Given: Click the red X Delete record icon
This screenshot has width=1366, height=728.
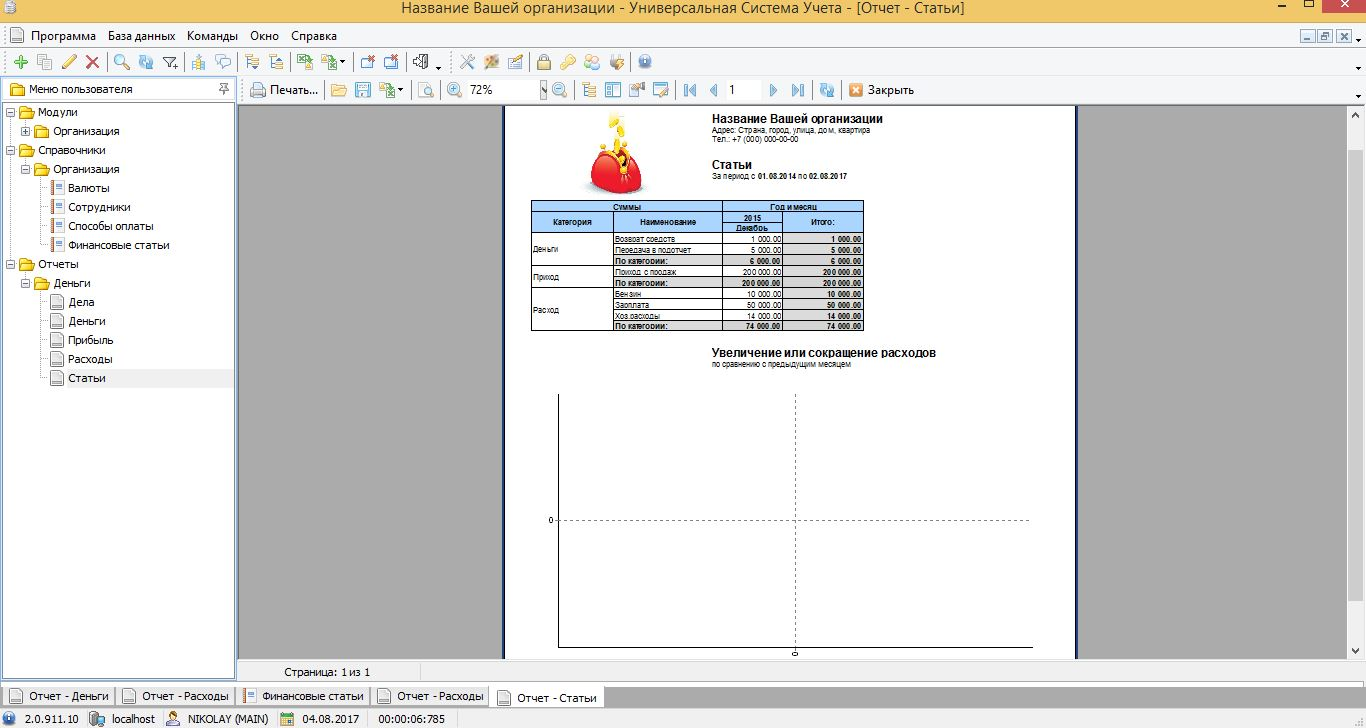Looking at the screenshot, I should [x=92, y=62].
